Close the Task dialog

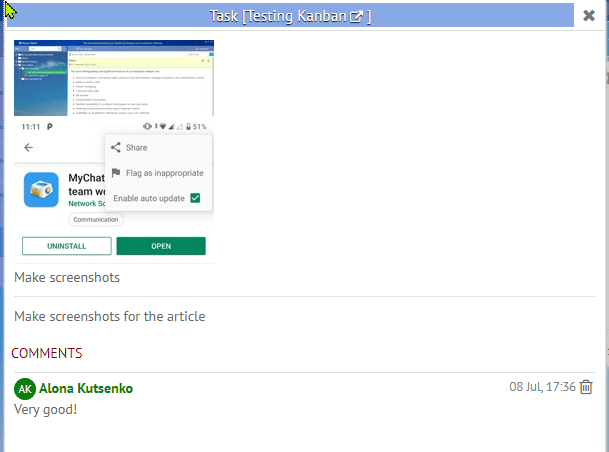(589, 16)
